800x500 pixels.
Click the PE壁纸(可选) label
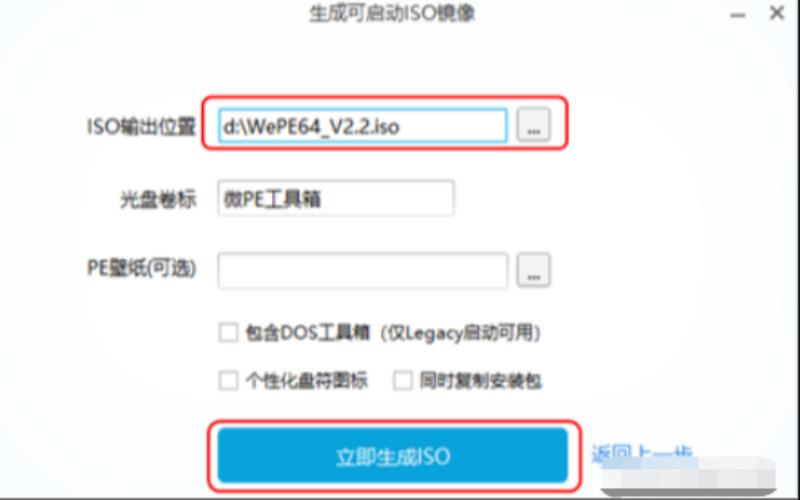(141, 268)
